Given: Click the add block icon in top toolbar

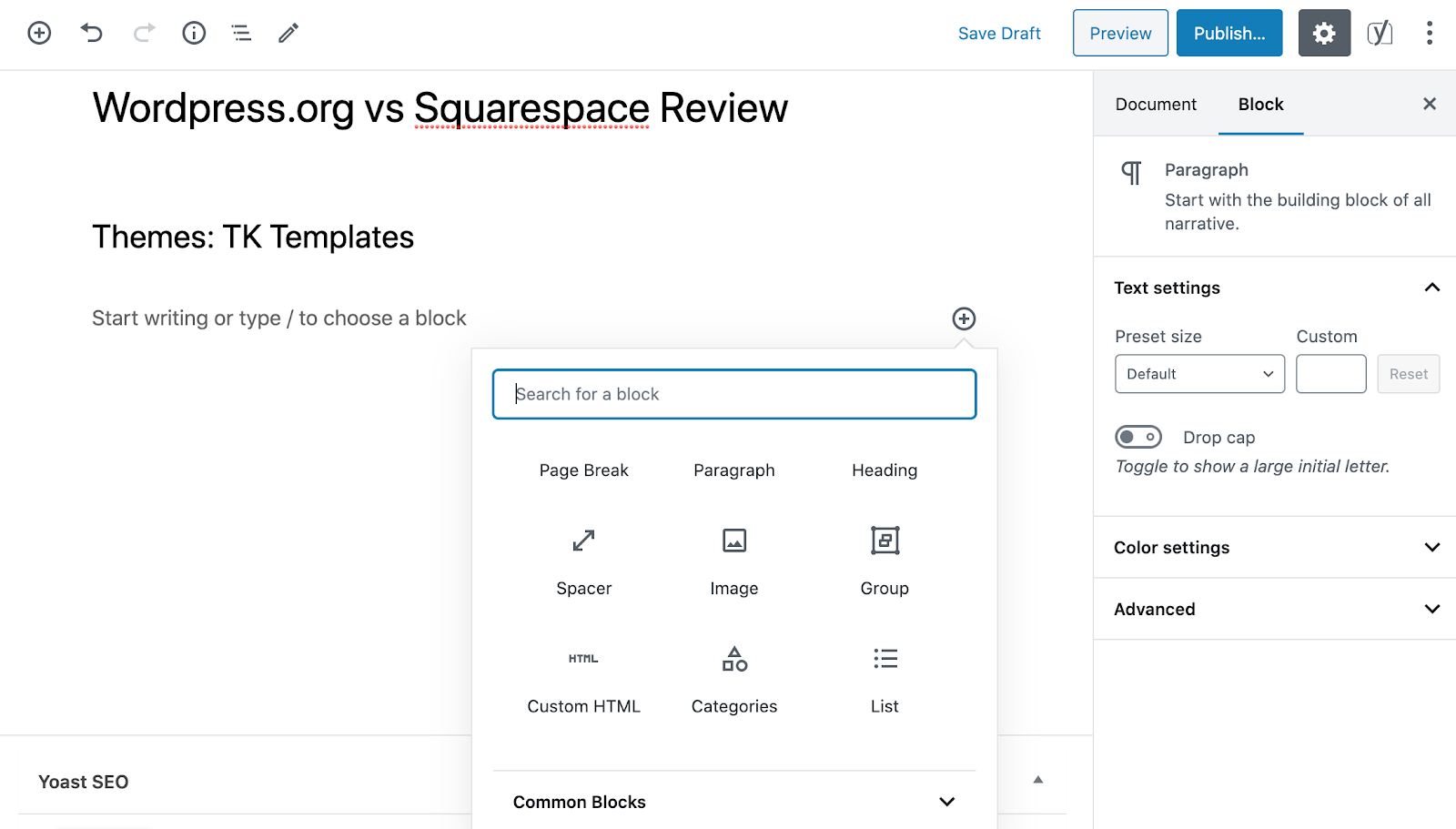Looking at the screenshot, I should (39, 34).
